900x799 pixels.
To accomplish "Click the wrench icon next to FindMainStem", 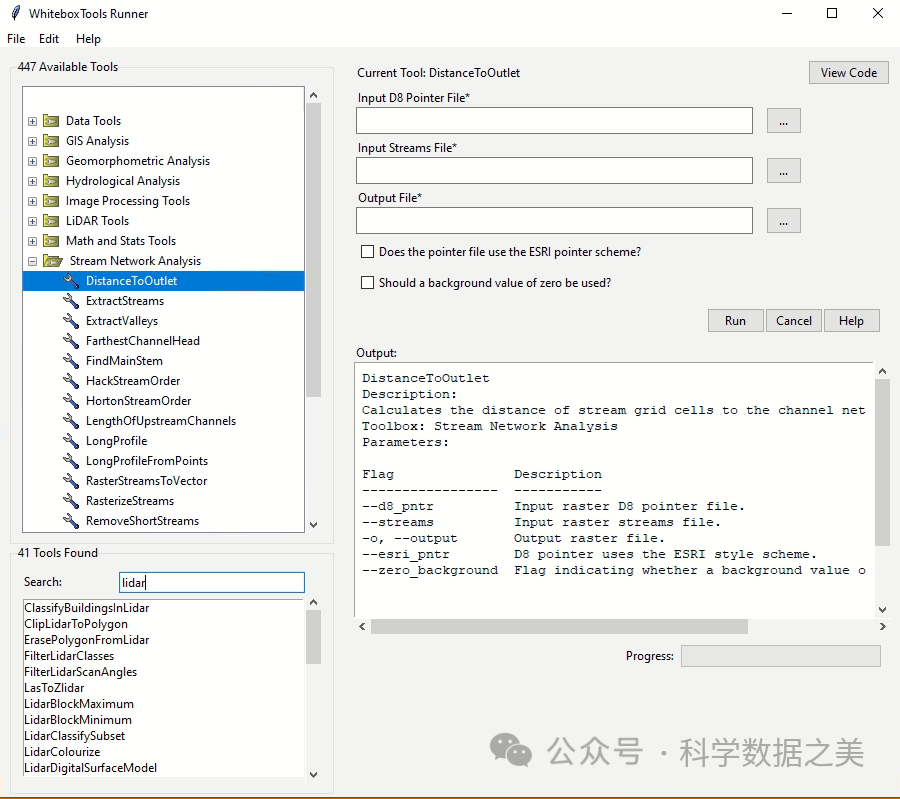I will point(70,361).
